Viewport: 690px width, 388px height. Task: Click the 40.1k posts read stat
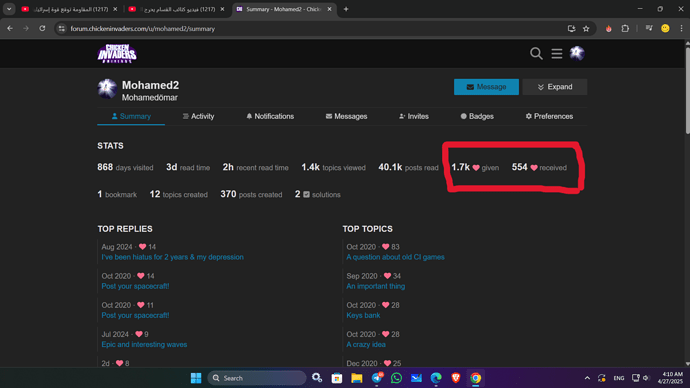pyautogui.click(x=408, y=168)
